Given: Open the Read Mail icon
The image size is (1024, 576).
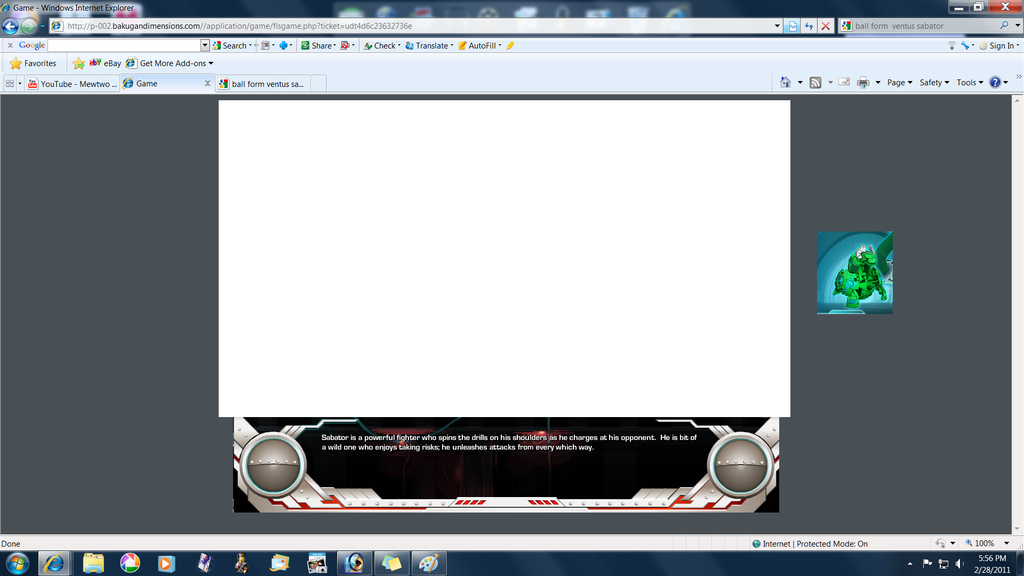Looking at the screenshot, I should pos(843,83).
